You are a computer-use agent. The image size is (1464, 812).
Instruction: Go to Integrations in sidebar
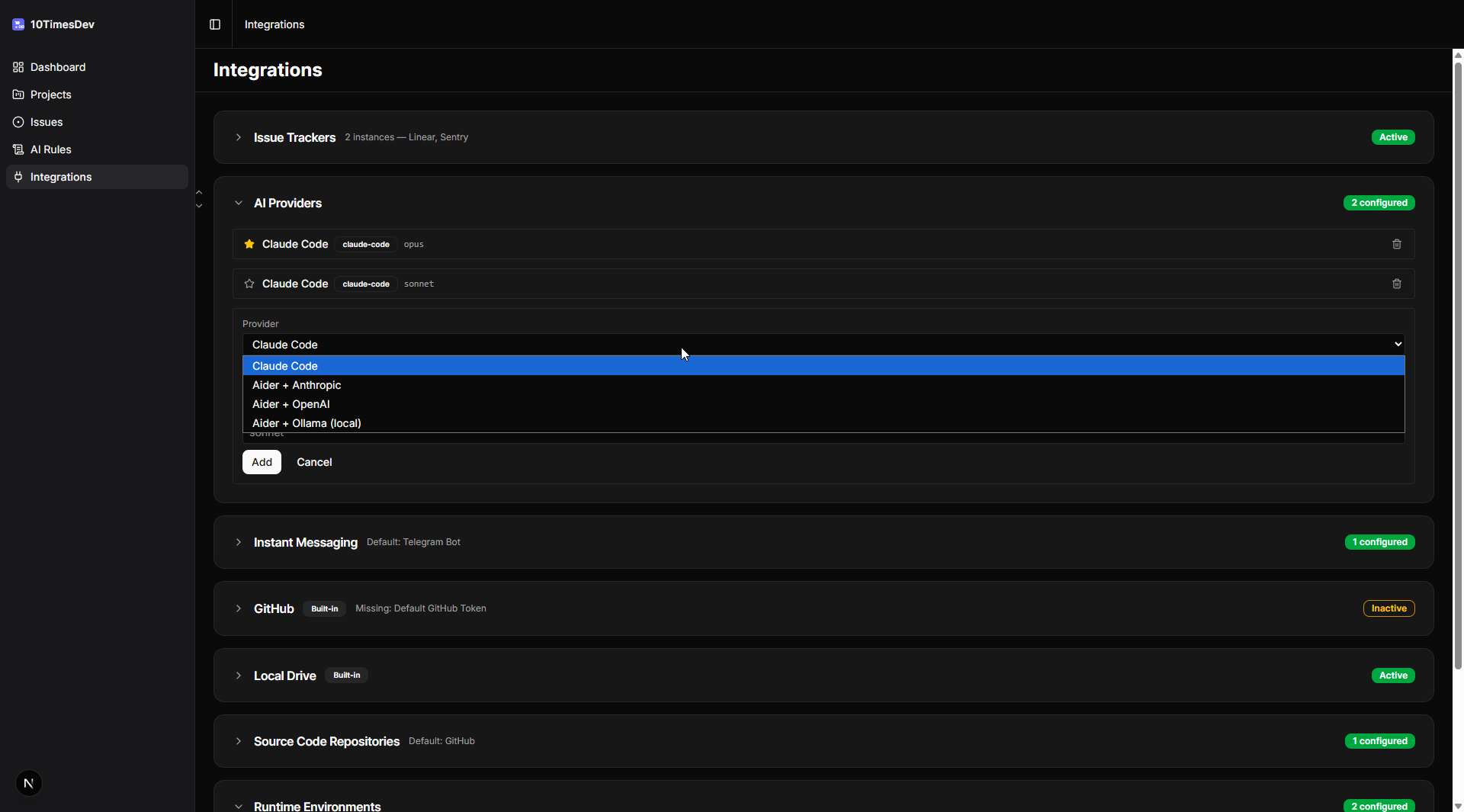click(x=61, y=177)
